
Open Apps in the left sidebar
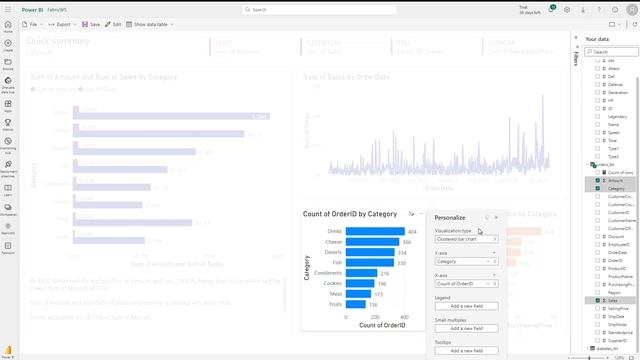pos(8,106)
